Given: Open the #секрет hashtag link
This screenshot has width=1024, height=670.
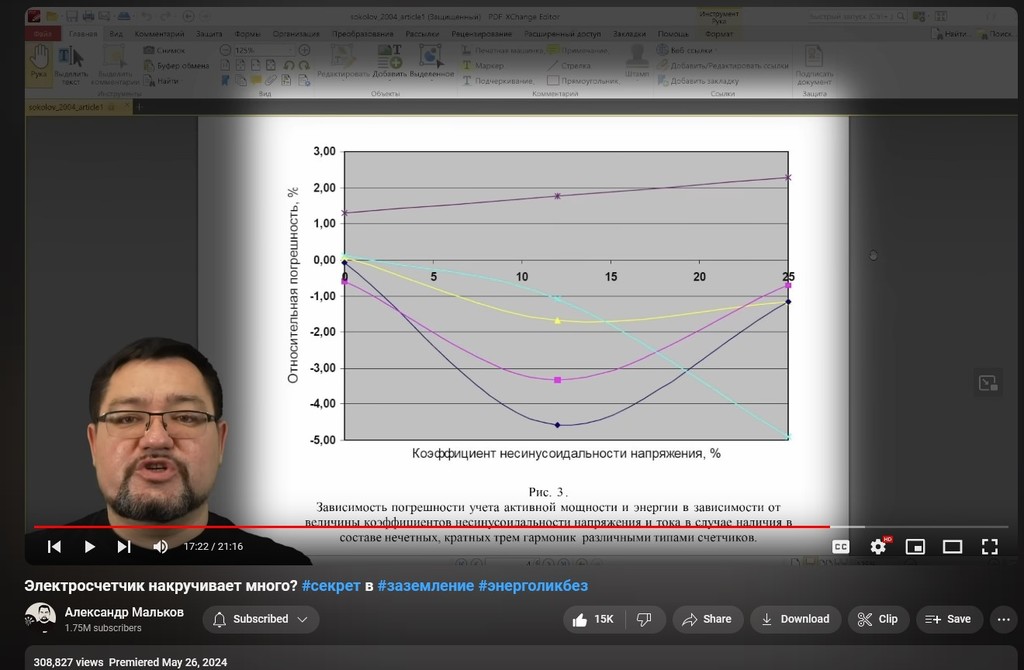Looking at the screenshot, I should [330, 585].
